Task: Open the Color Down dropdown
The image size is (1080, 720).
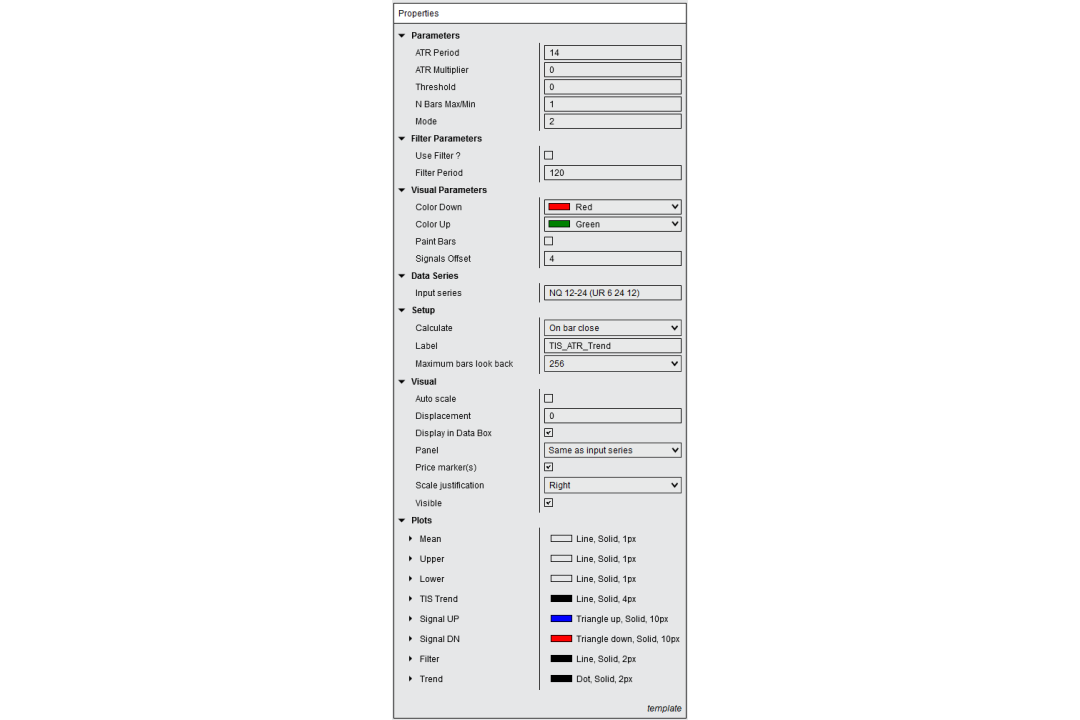Action: click(x=612, y=207)
